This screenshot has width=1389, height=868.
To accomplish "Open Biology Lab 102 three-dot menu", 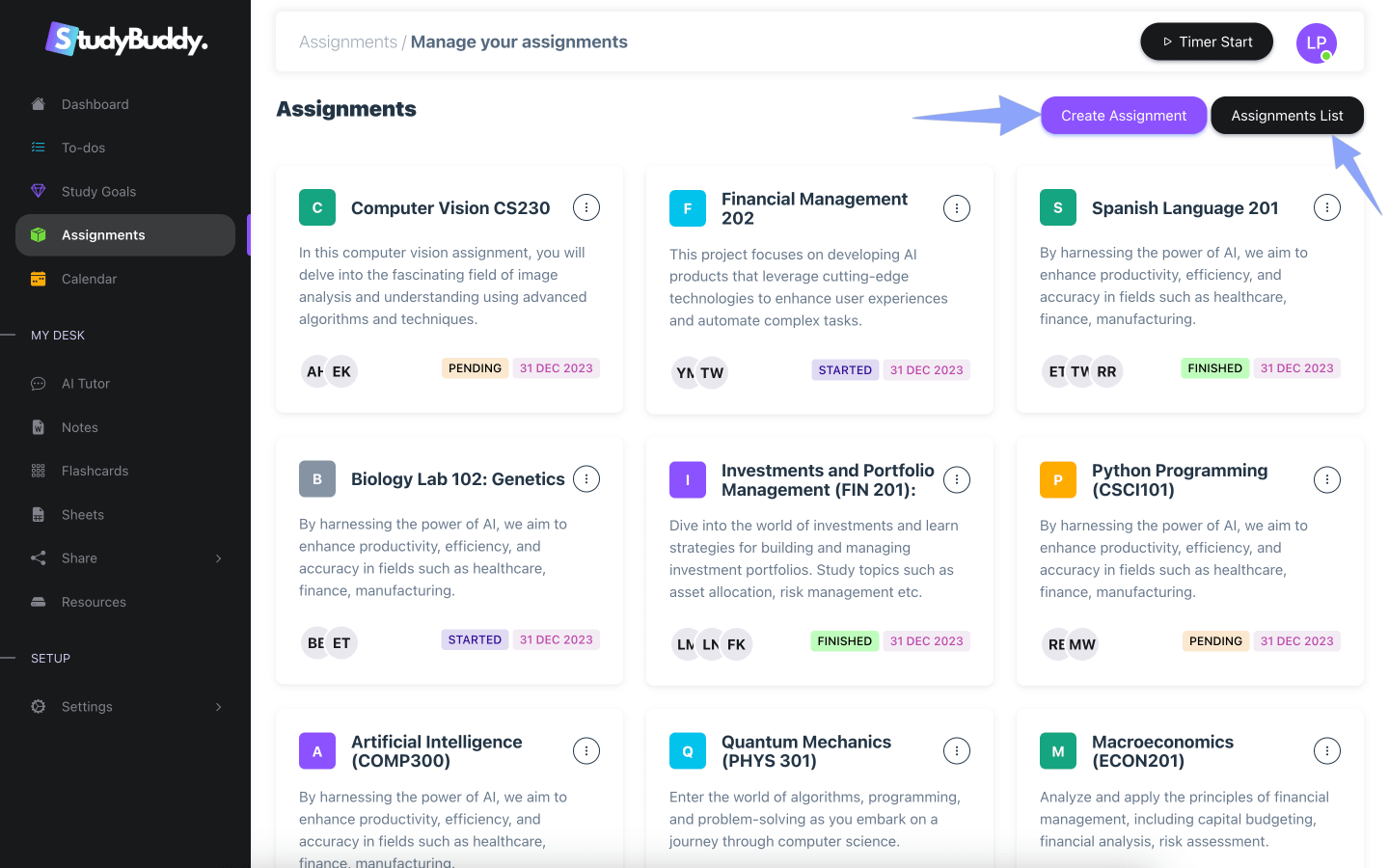I will coord(586,479).
